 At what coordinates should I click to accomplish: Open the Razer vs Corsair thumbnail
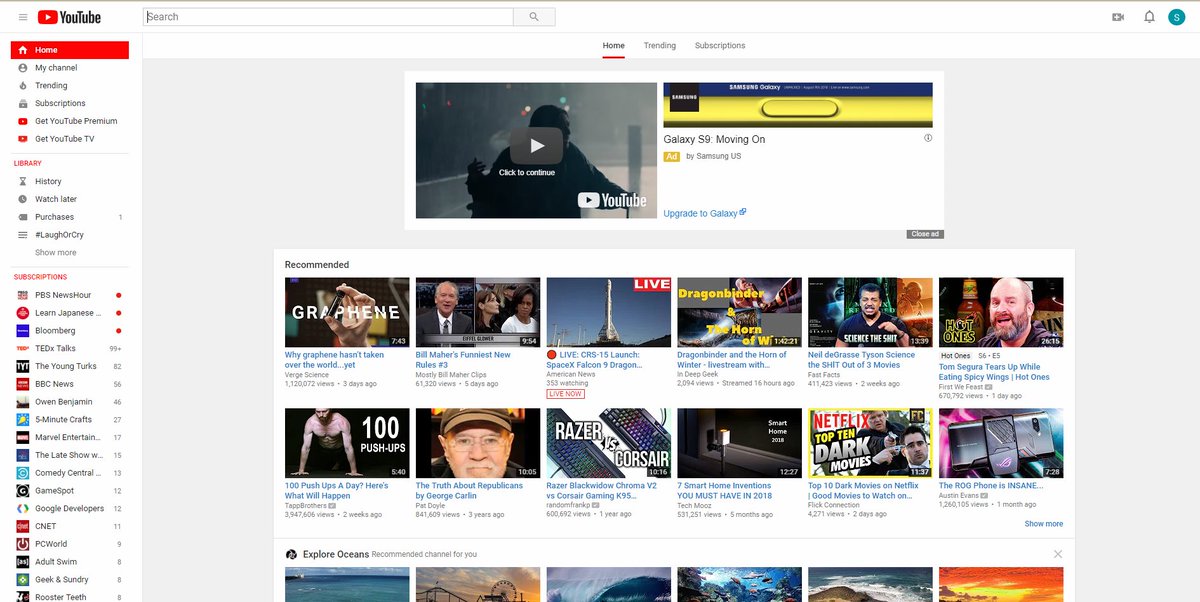tap(609, 443)
